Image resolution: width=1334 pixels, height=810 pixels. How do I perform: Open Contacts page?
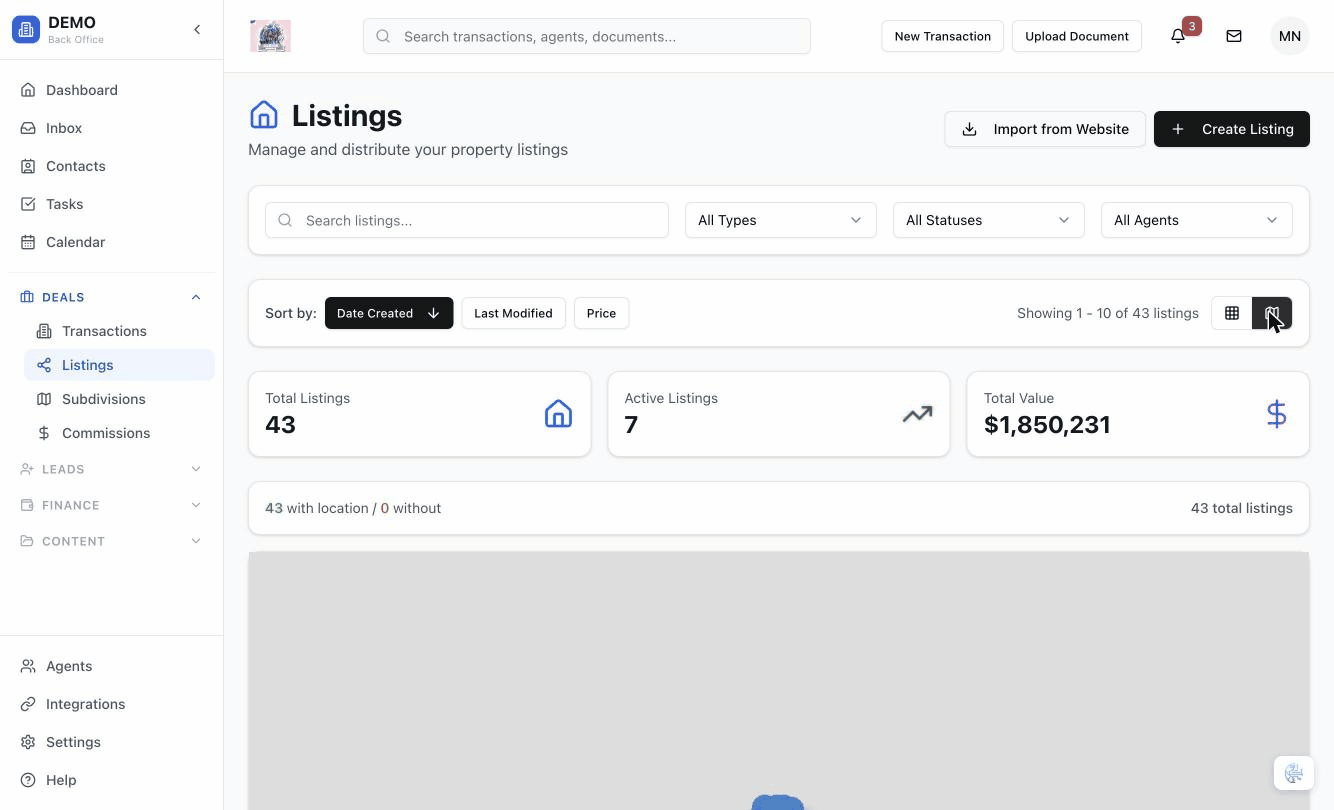112,166
